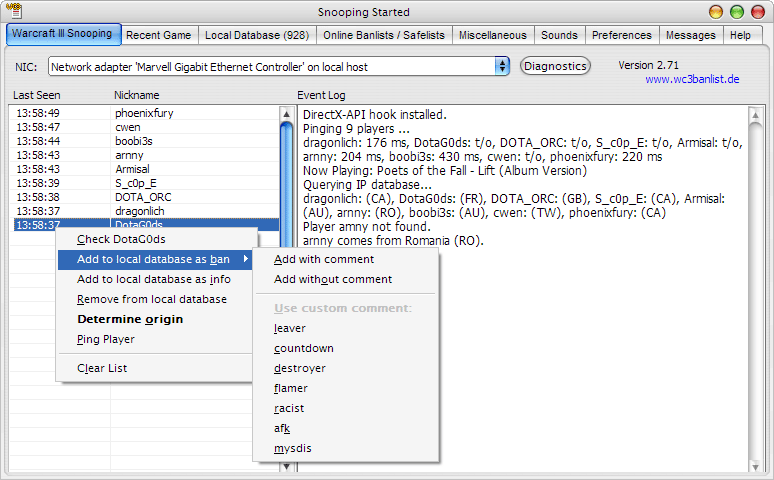Select Remove from local database

click(156, 299)
